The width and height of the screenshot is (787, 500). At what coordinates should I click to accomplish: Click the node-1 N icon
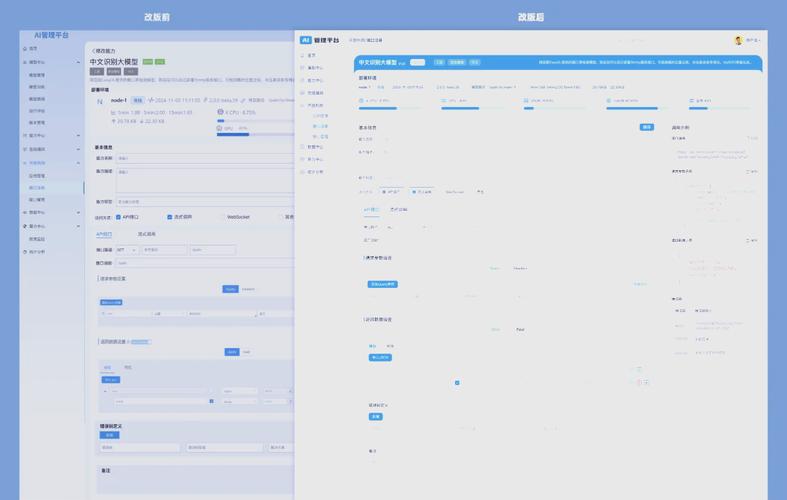click(x=99, y=101)
